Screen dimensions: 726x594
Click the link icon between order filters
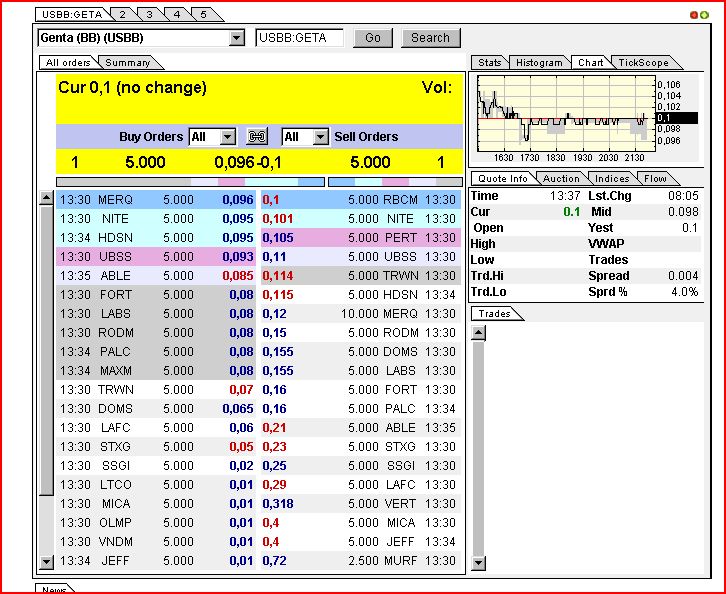258,136
